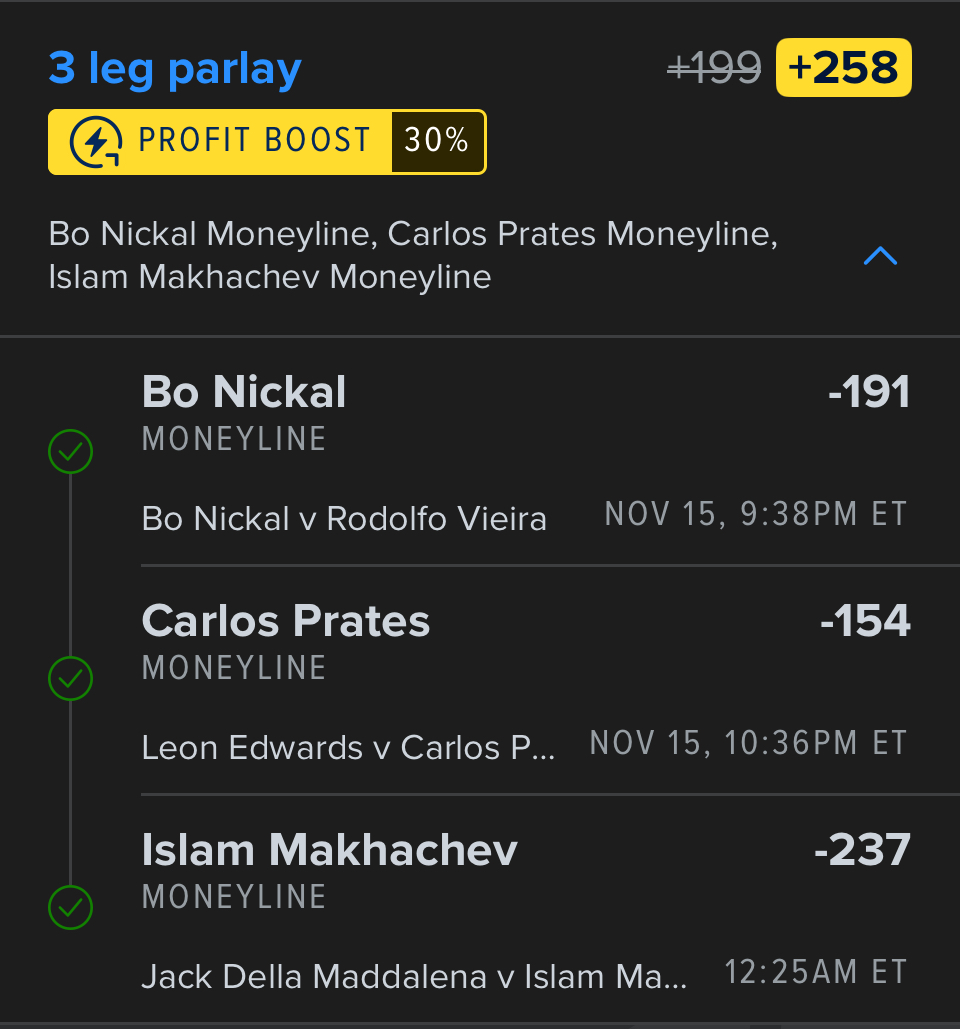Click the green check icon beside Islam Makhachev

tap(71, 908)
